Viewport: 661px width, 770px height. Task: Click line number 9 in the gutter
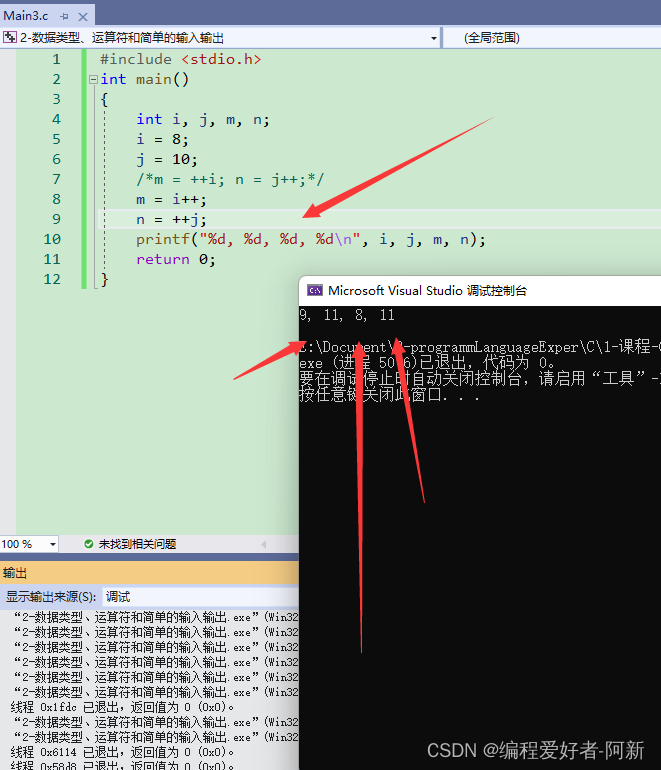click(x=56, y=219)
